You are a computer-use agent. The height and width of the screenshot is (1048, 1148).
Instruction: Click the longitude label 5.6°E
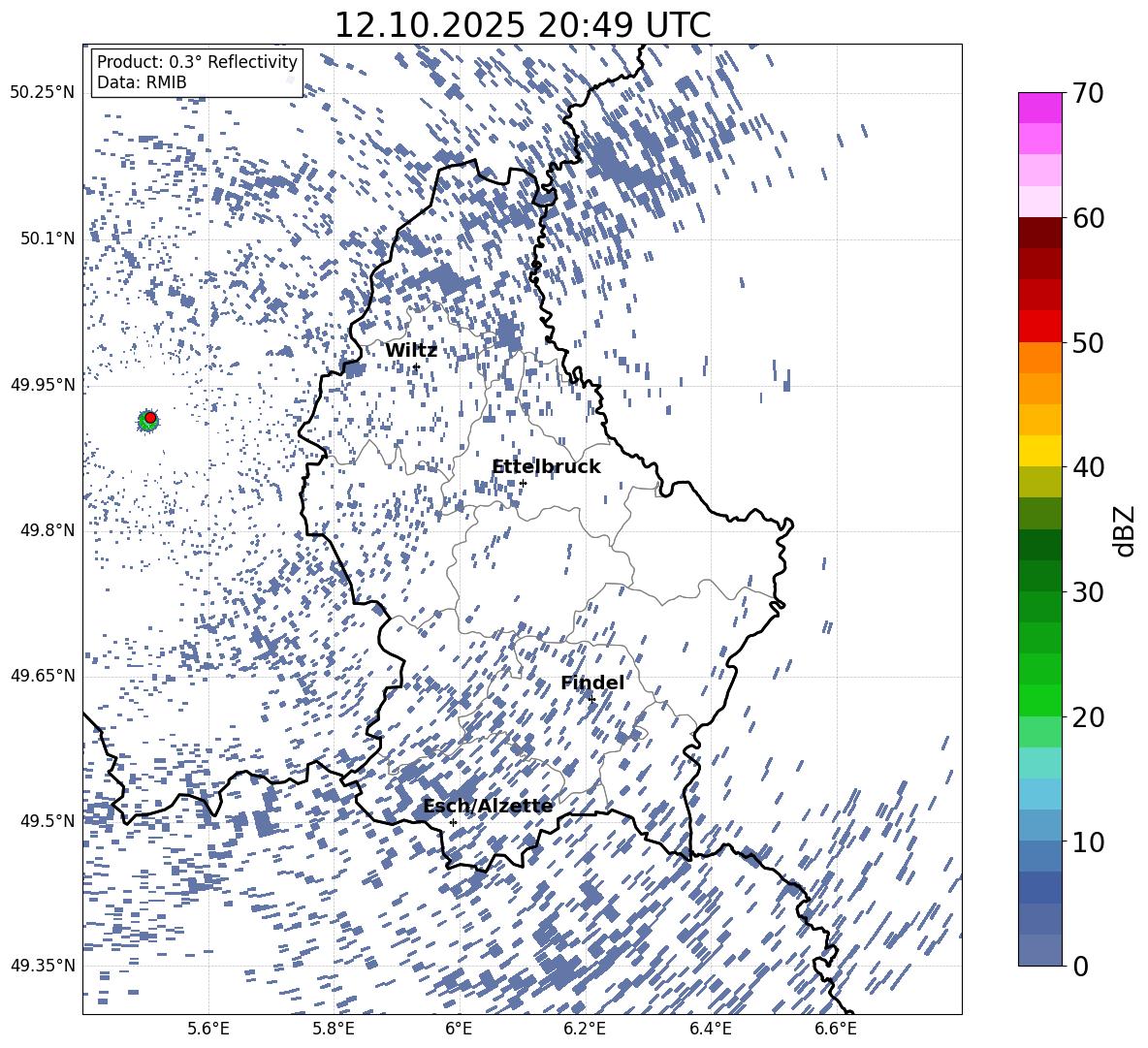[x=208, y=1029]
